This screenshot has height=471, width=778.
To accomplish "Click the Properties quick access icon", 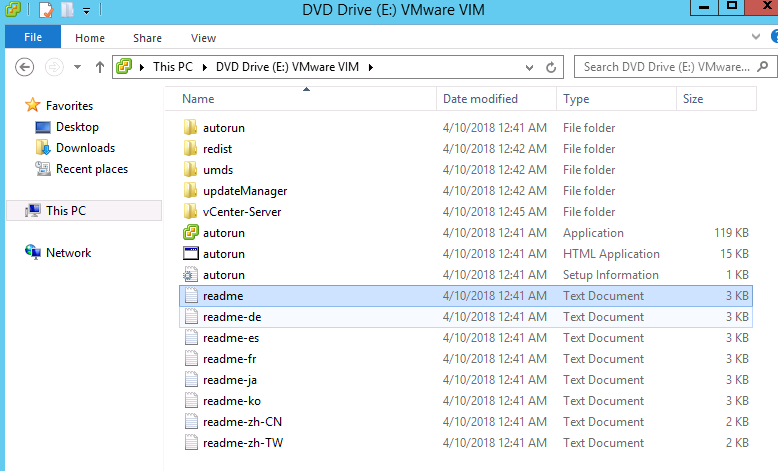I will click(x=46, y=9).
